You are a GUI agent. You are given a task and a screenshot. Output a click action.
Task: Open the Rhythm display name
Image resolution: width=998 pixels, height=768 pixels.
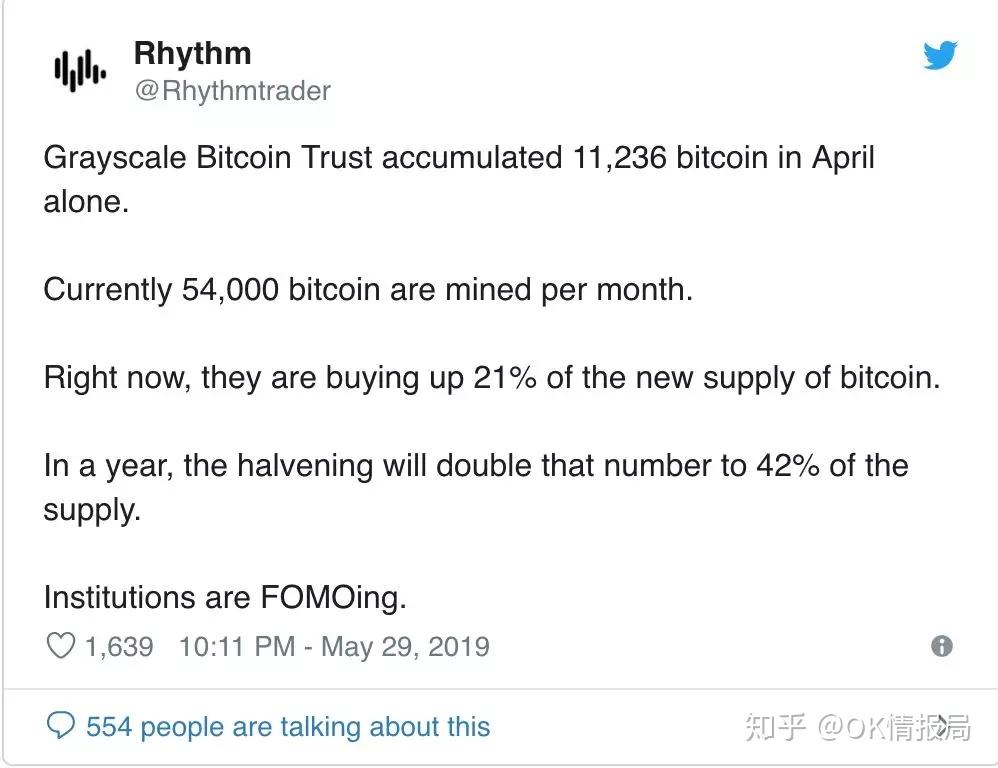[x=192, y=53]
